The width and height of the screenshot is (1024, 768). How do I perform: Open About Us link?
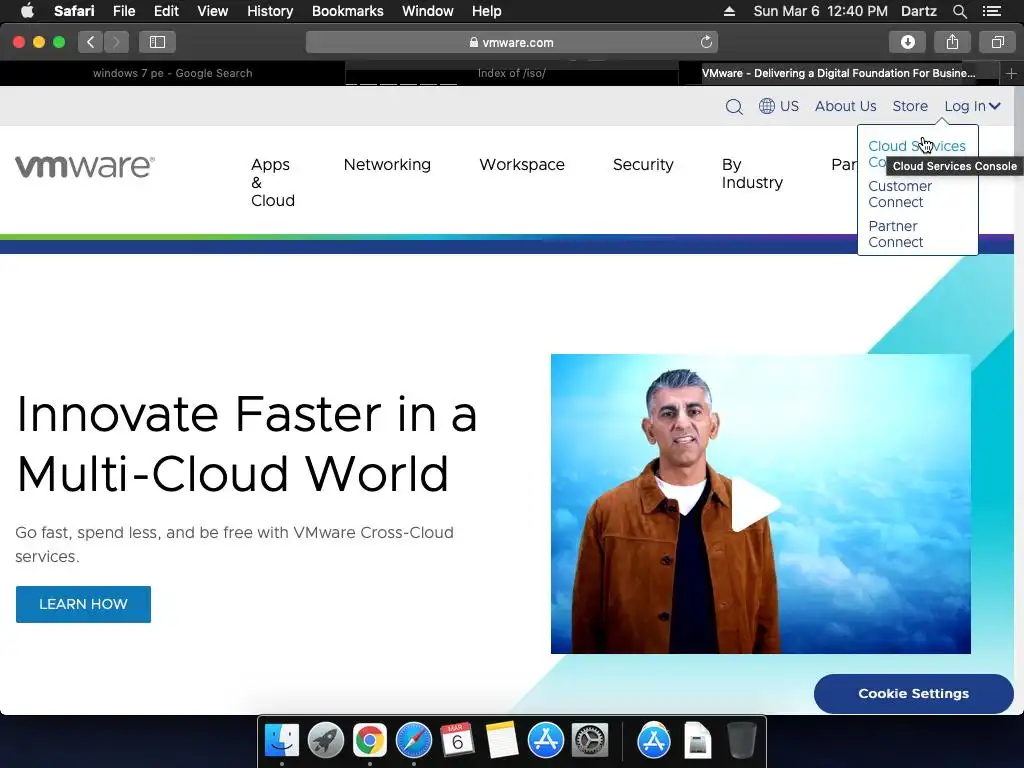(x=846, y=106)
